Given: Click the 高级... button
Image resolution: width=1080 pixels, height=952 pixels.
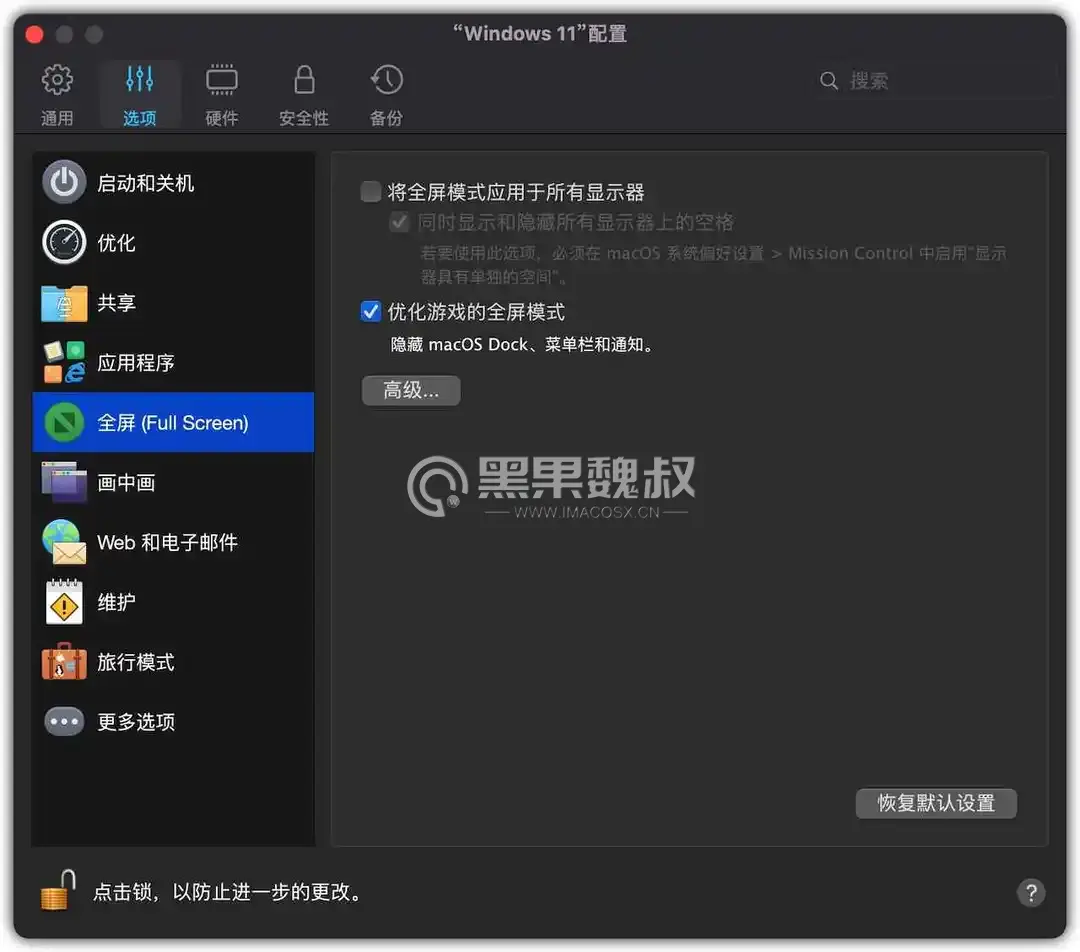Looking at the screenshot, I should click(410, 390).
